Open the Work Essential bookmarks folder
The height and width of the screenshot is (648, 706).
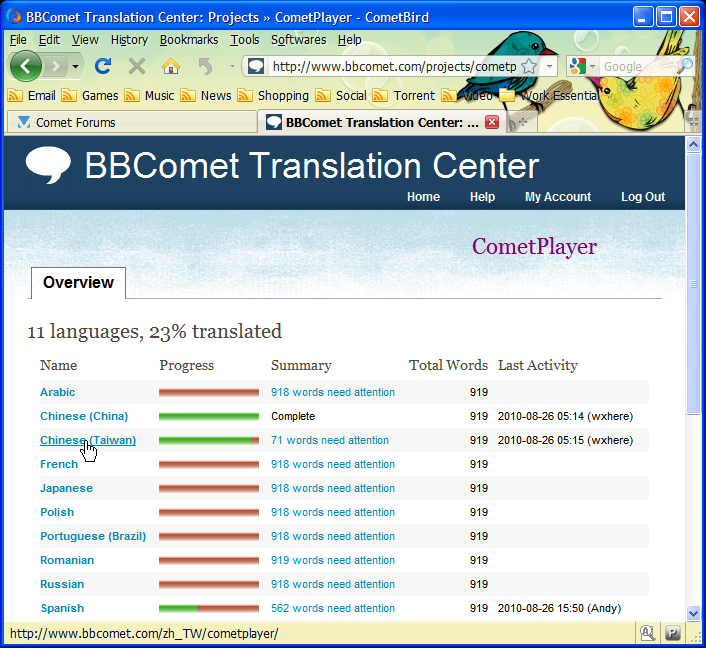pyautogui.click(x=548, y=95)
